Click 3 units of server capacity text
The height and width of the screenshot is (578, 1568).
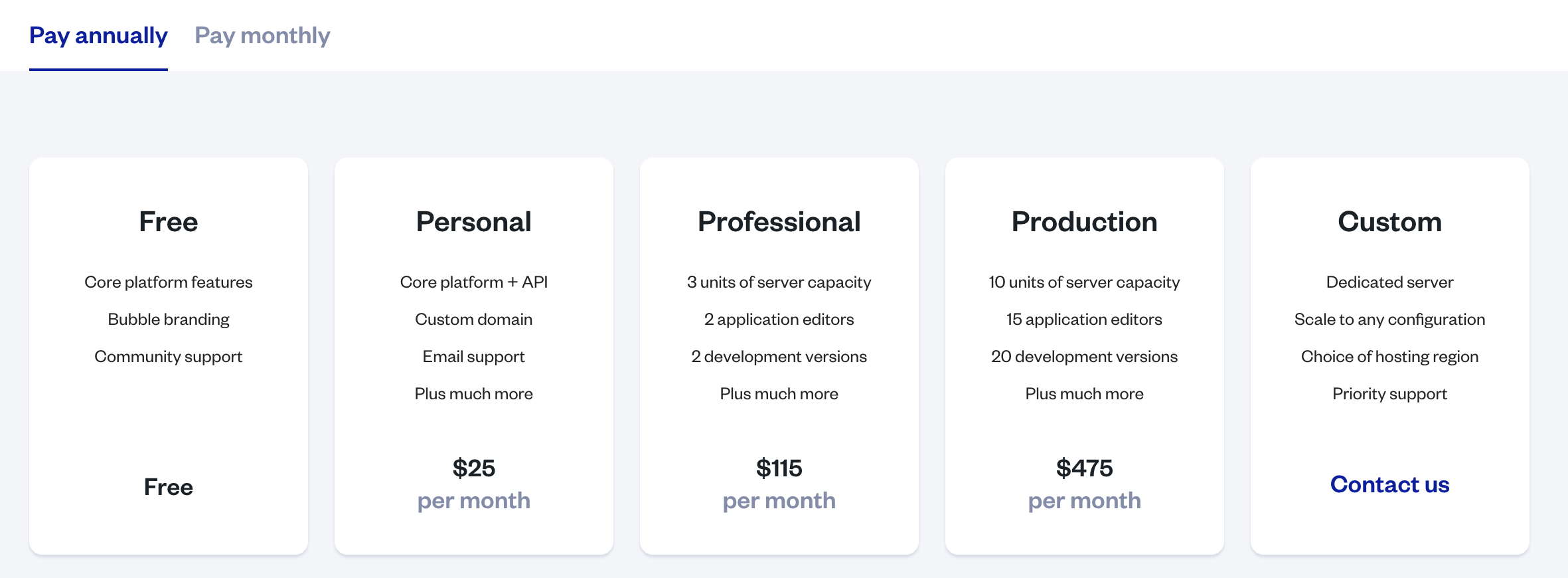click(779, 282)
